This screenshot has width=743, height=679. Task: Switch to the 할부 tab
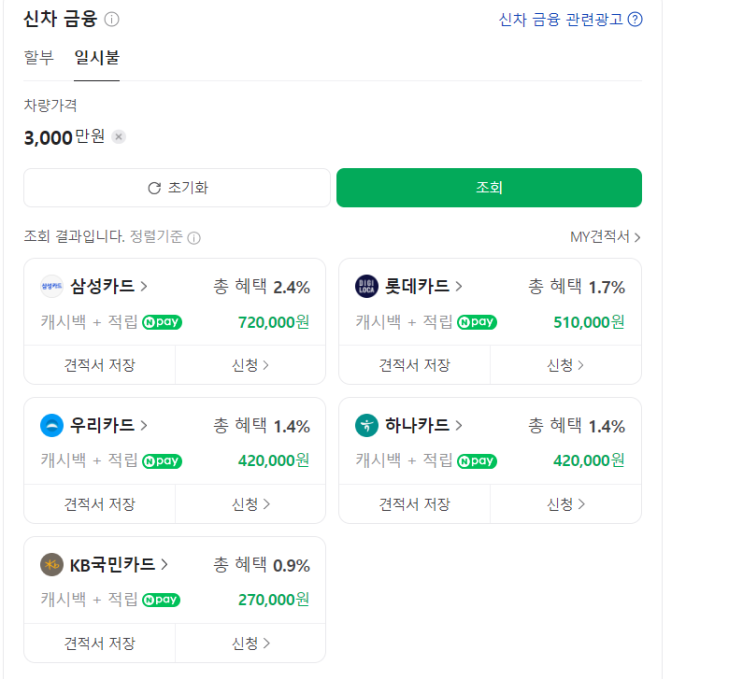click(39, 57)
